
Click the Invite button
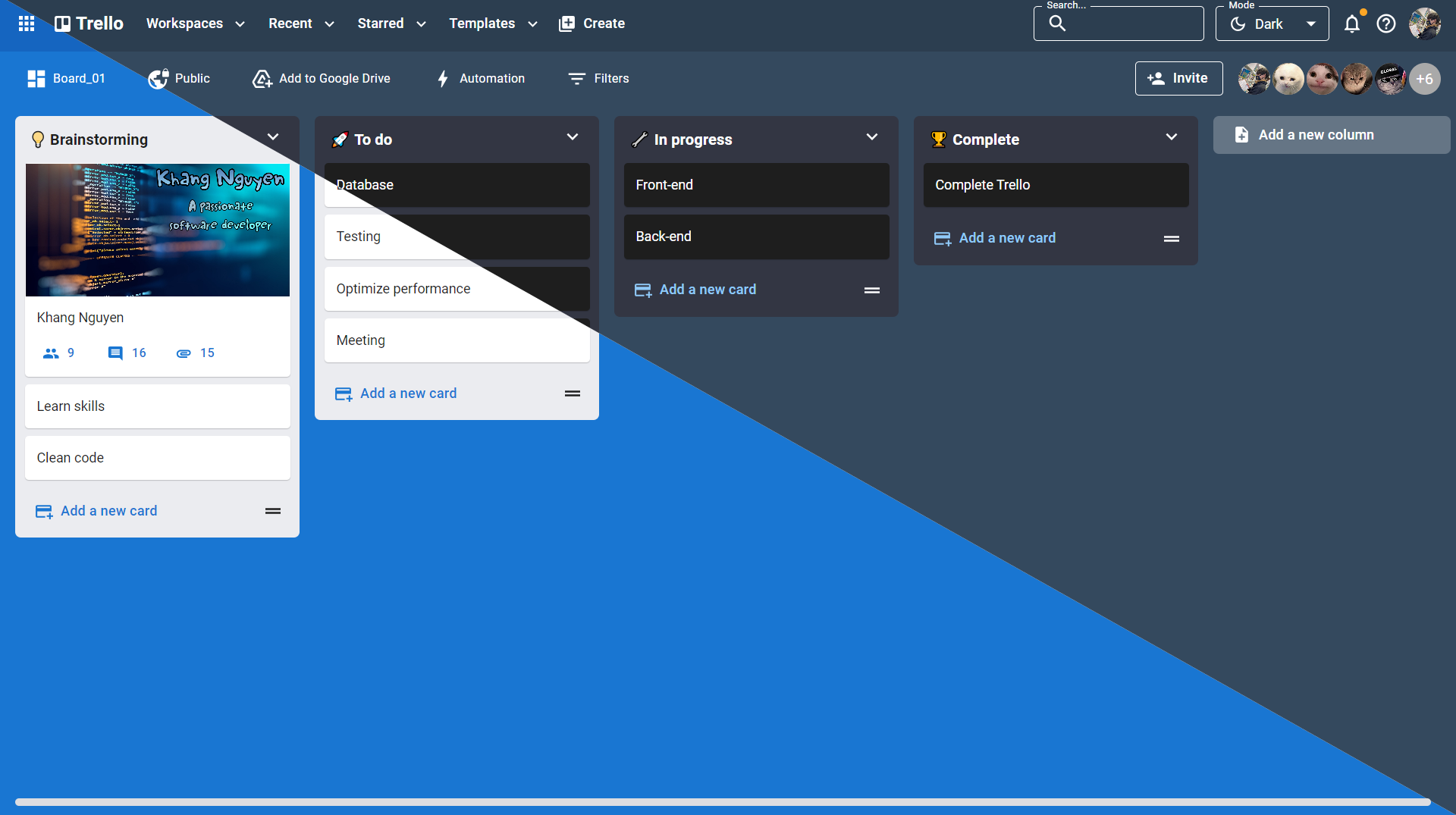click(x=1178, y=79)
